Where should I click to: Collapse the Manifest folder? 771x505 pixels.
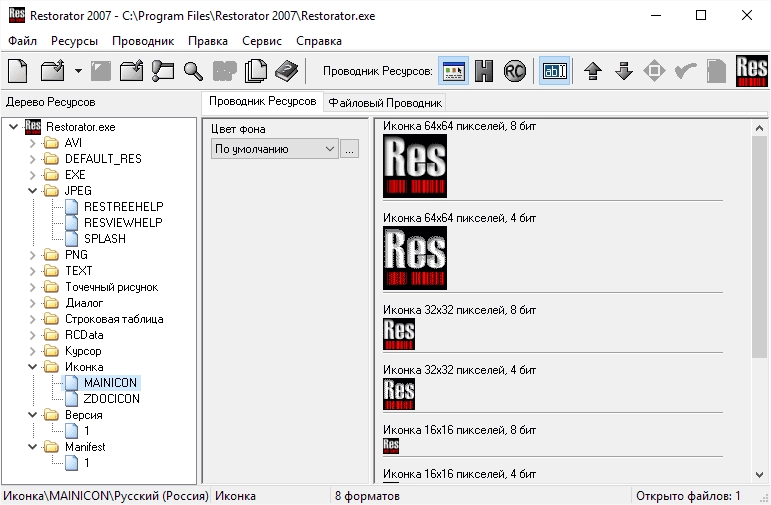pyautogui.click(x=32, y=447)
